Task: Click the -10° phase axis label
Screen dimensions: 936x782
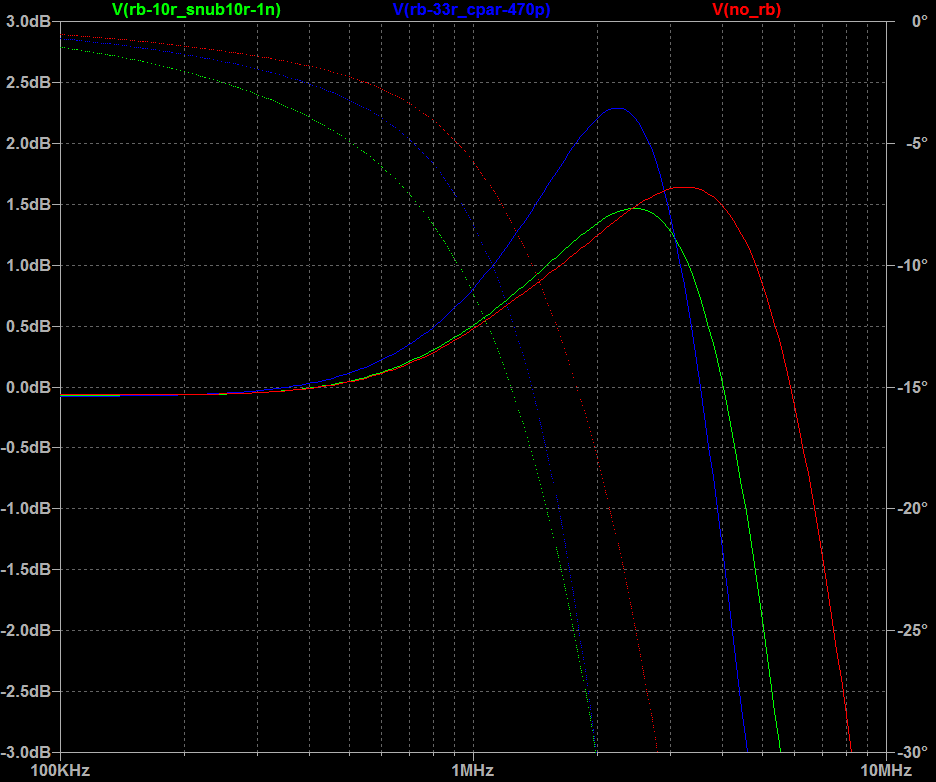Action: click(912, 265)
